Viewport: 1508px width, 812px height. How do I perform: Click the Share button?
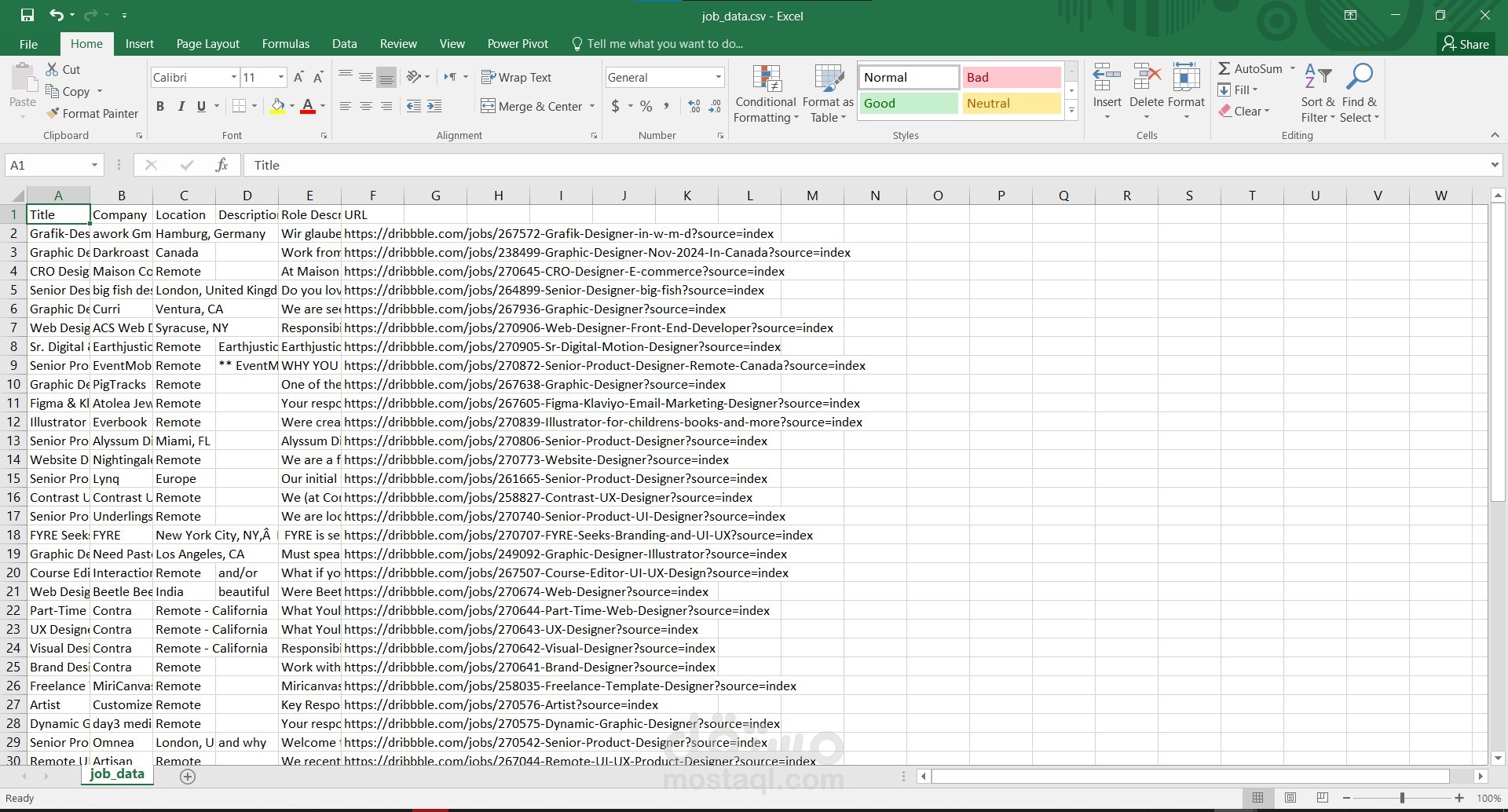(x=1466, y=44)
